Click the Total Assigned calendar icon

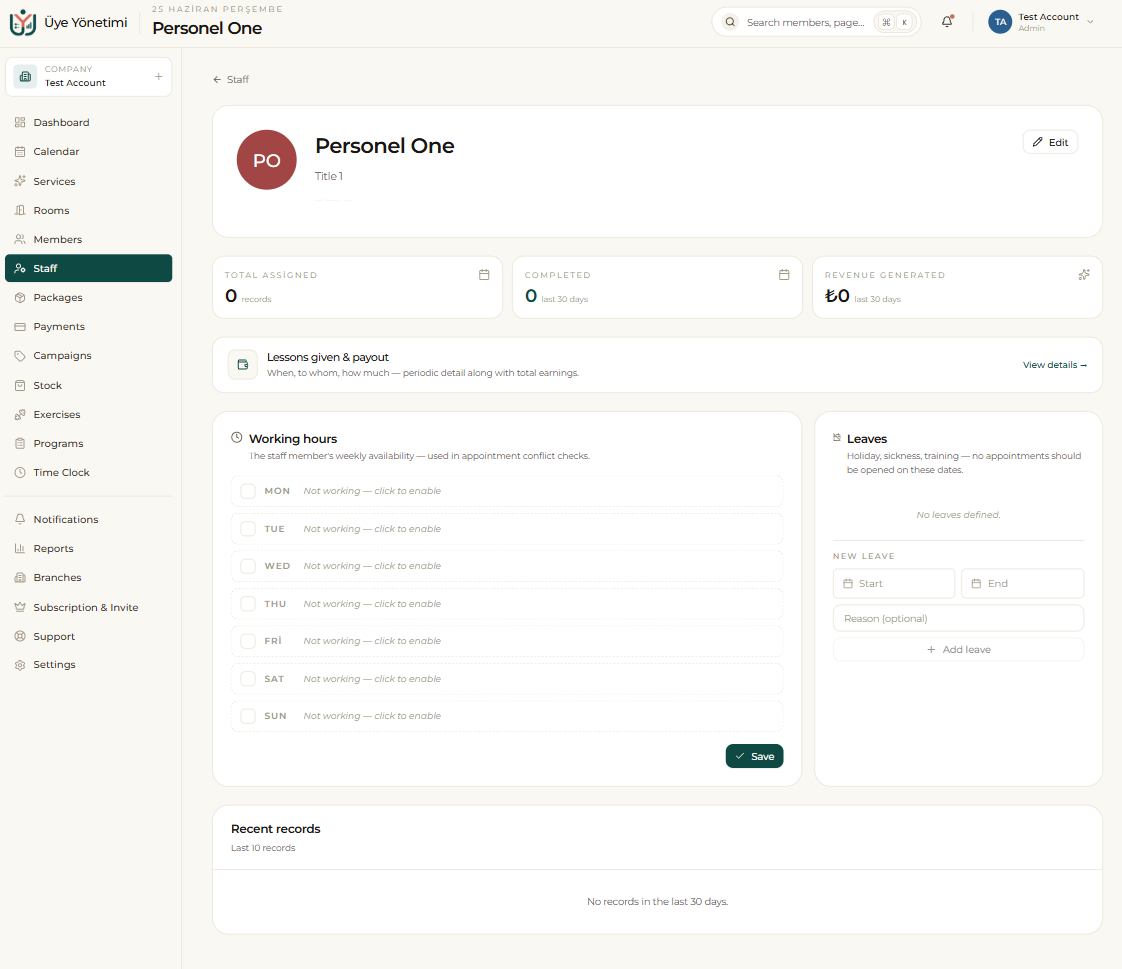(484, 275)
